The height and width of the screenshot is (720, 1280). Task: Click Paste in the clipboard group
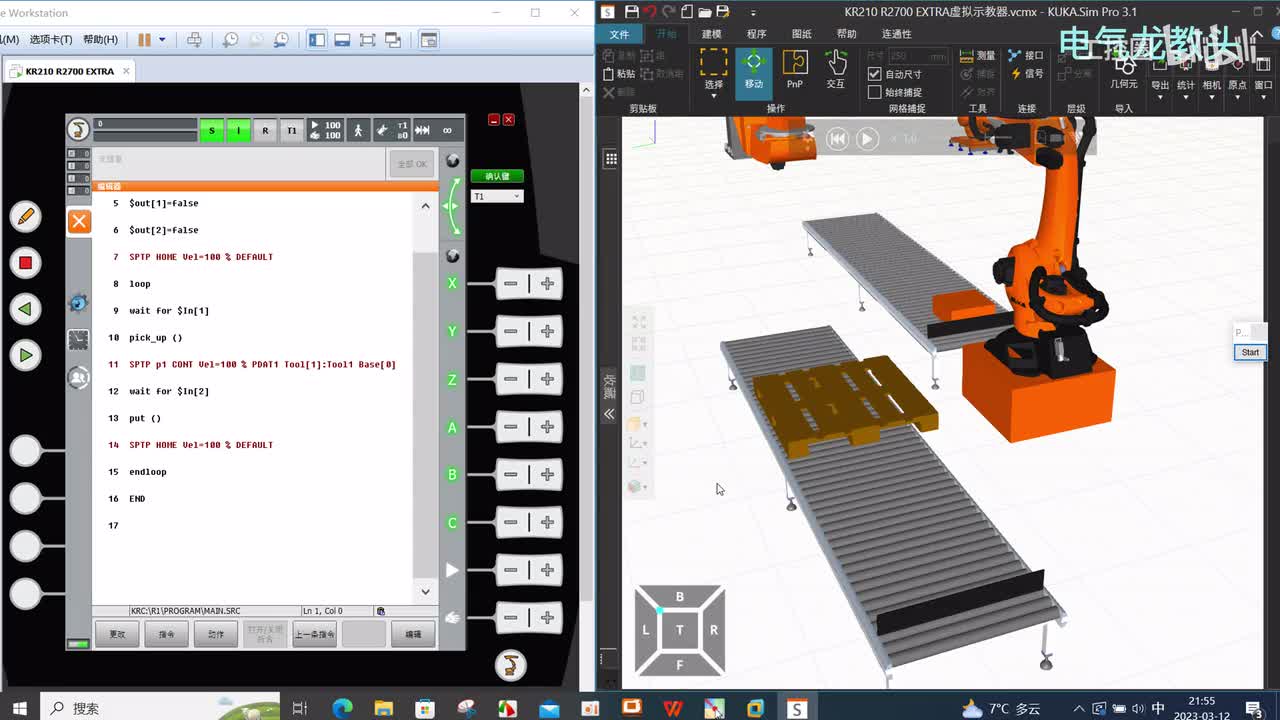pos(619,73)
